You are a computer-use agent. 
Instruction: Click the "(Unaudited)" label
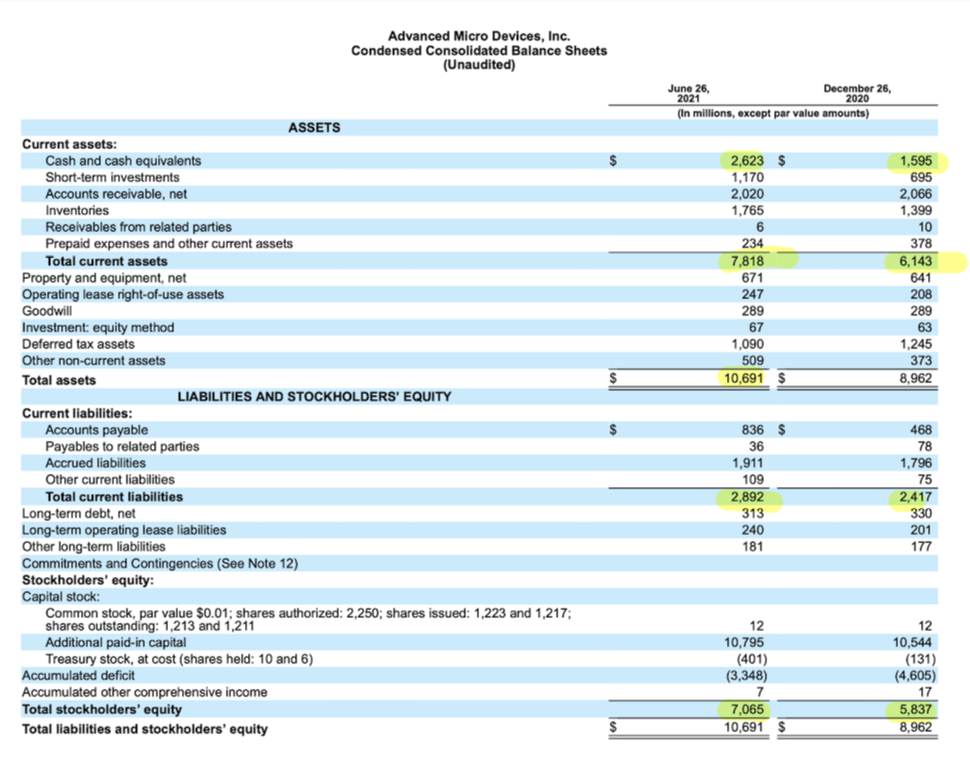coord(479,65)
